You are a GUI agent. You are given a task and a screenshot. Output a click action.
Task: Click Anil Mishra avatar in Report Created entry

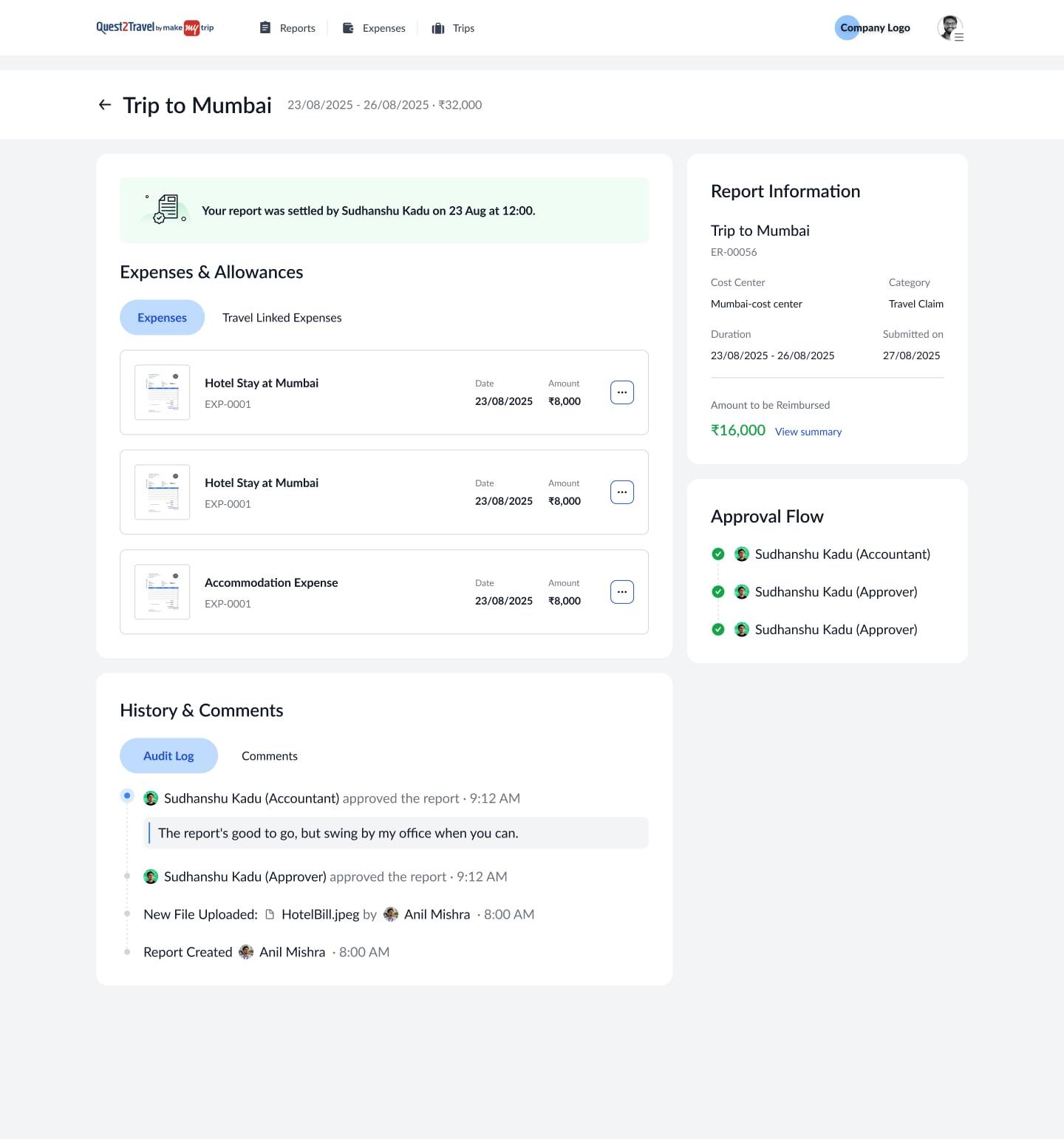point(246,952)
